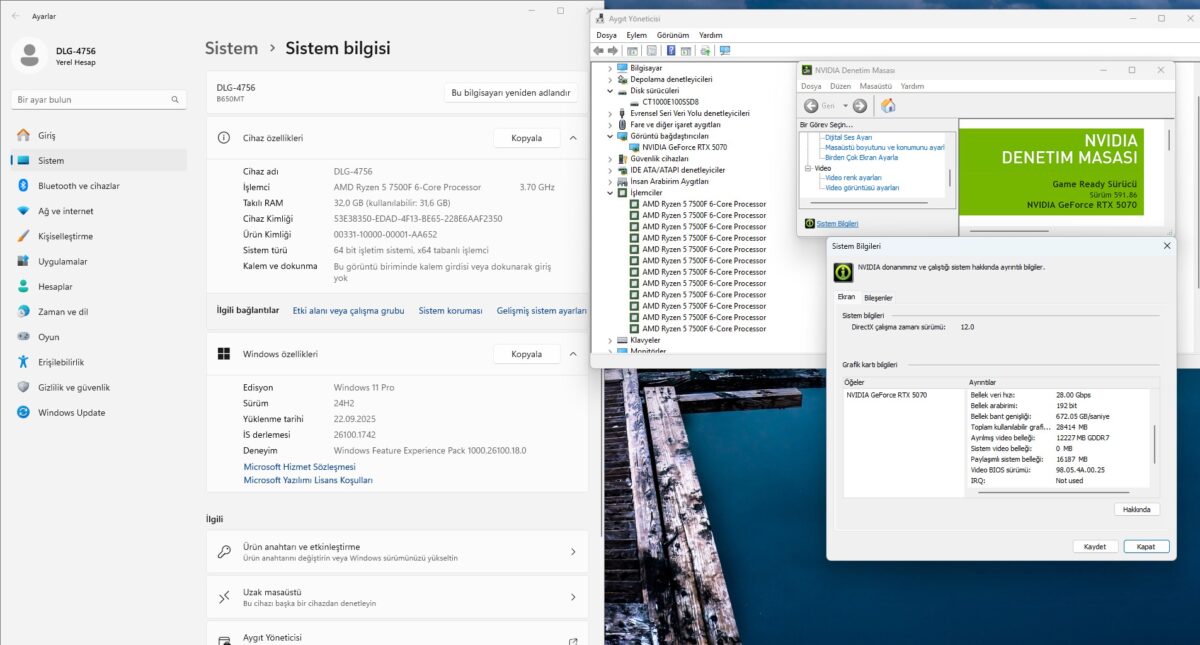Image resolution: width=1200 pixels, height=645 pixels.
Task: Select Ekran tab in Sistem Bilgileri dialog
Action: pos(846,298)
